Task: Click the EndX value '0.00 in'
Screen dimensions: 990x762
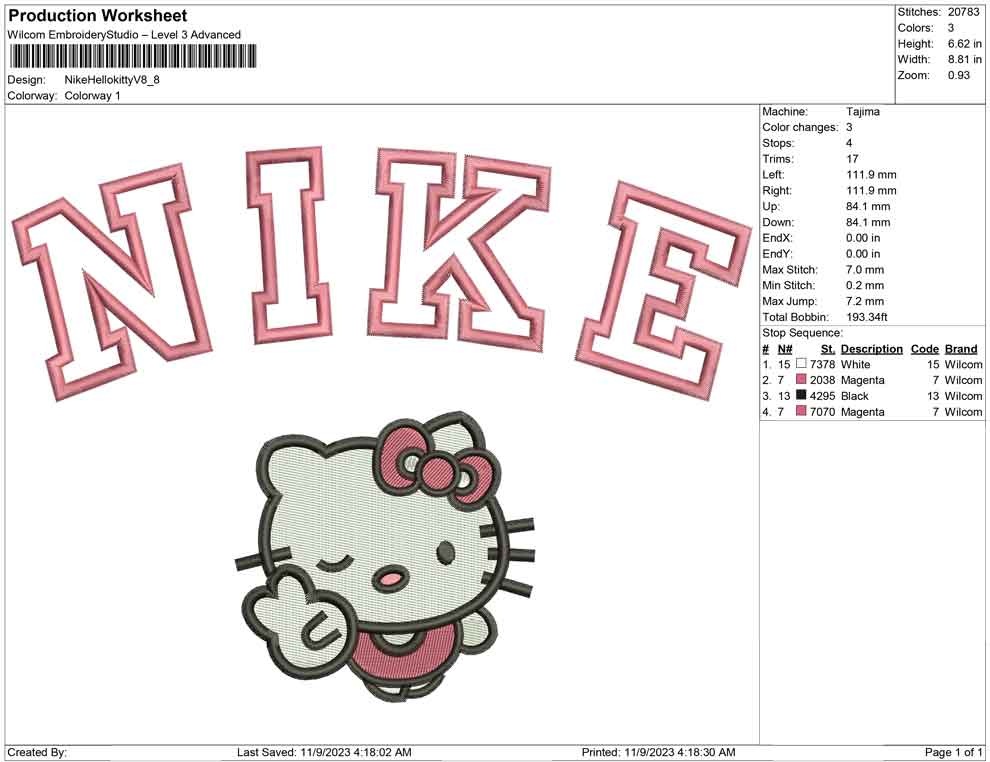Action: [x=862, y=238]
